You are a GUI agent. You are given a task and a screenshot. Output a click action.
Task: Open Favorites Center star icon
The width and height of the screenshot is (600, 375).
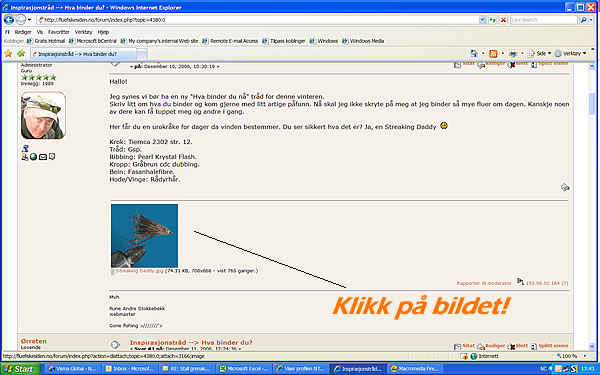click(x=8, y=54)
